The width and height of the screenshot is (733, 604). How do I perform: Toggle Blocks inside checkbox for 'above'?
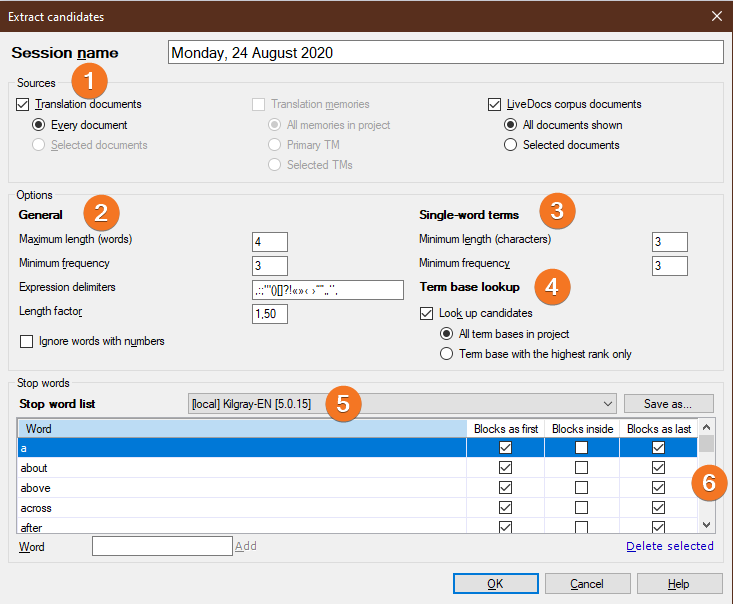[x=581, y=488]
